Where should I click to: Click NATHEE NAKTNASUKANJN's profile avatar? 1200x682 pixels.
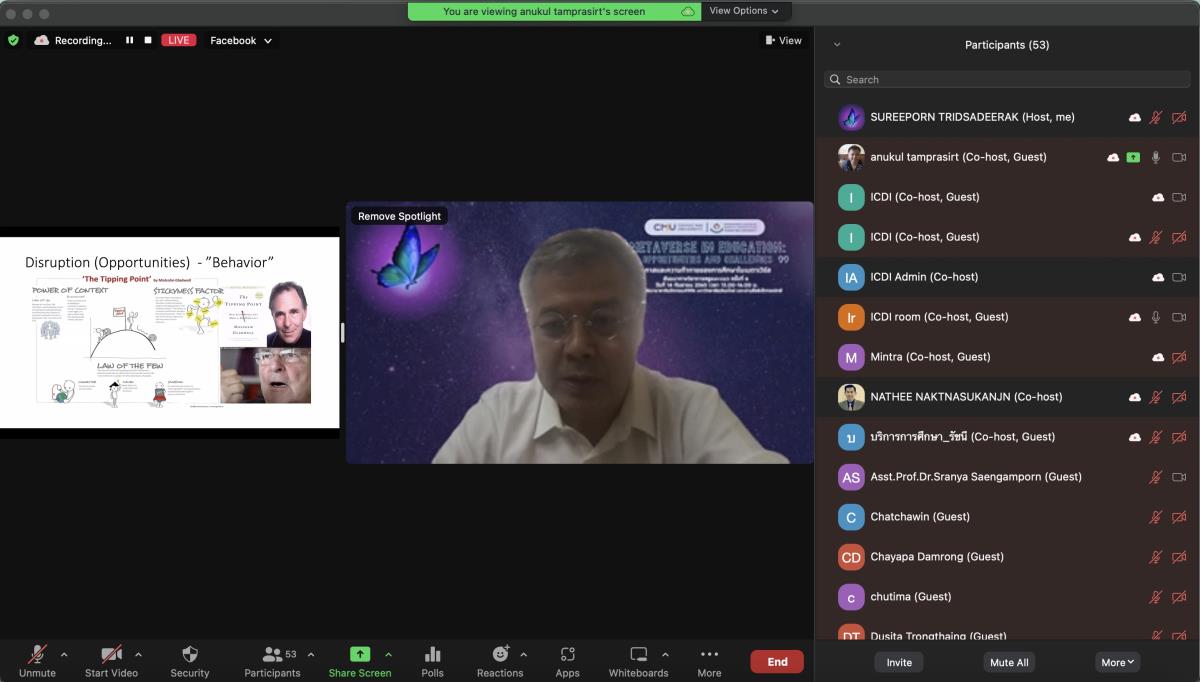pyautogui.click(x=851, y=397)
